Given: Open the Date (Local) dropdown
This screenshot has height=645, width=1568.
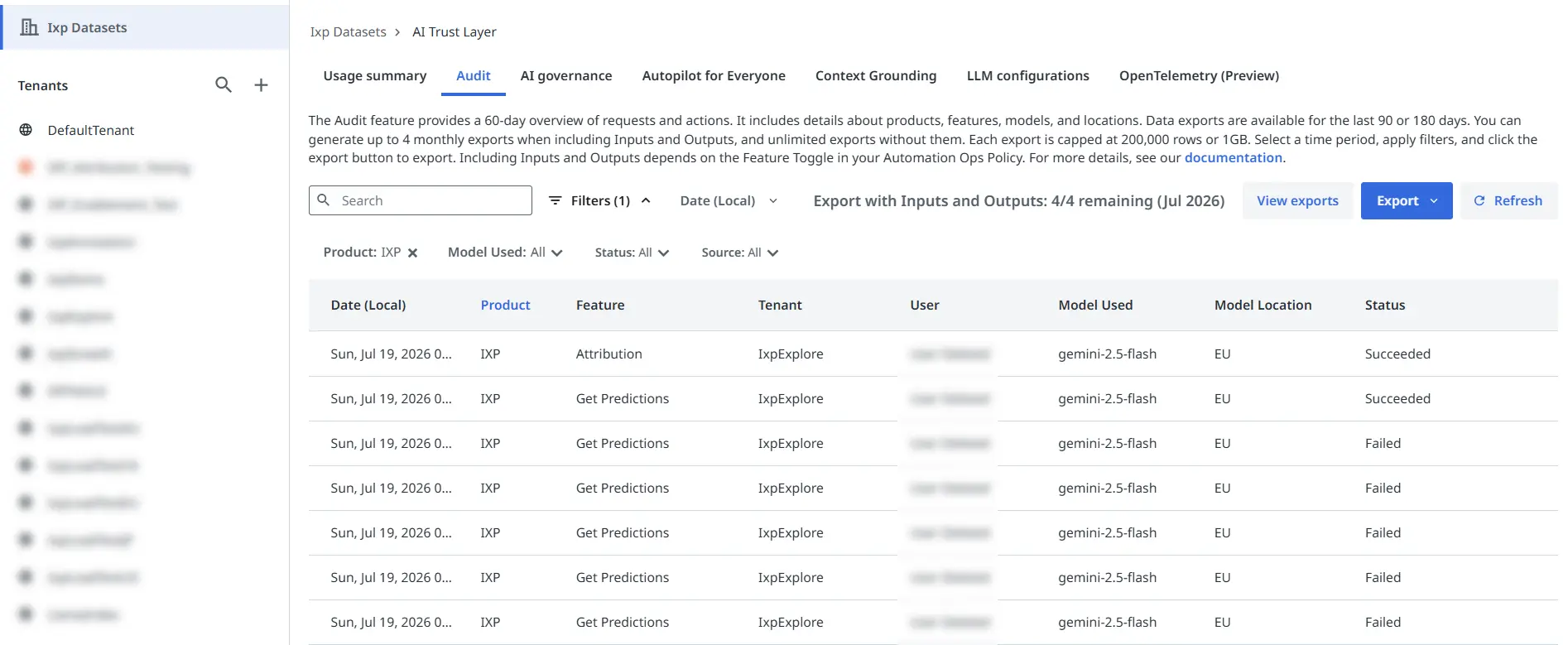Looking at the screenshot, I should point(728,200).
